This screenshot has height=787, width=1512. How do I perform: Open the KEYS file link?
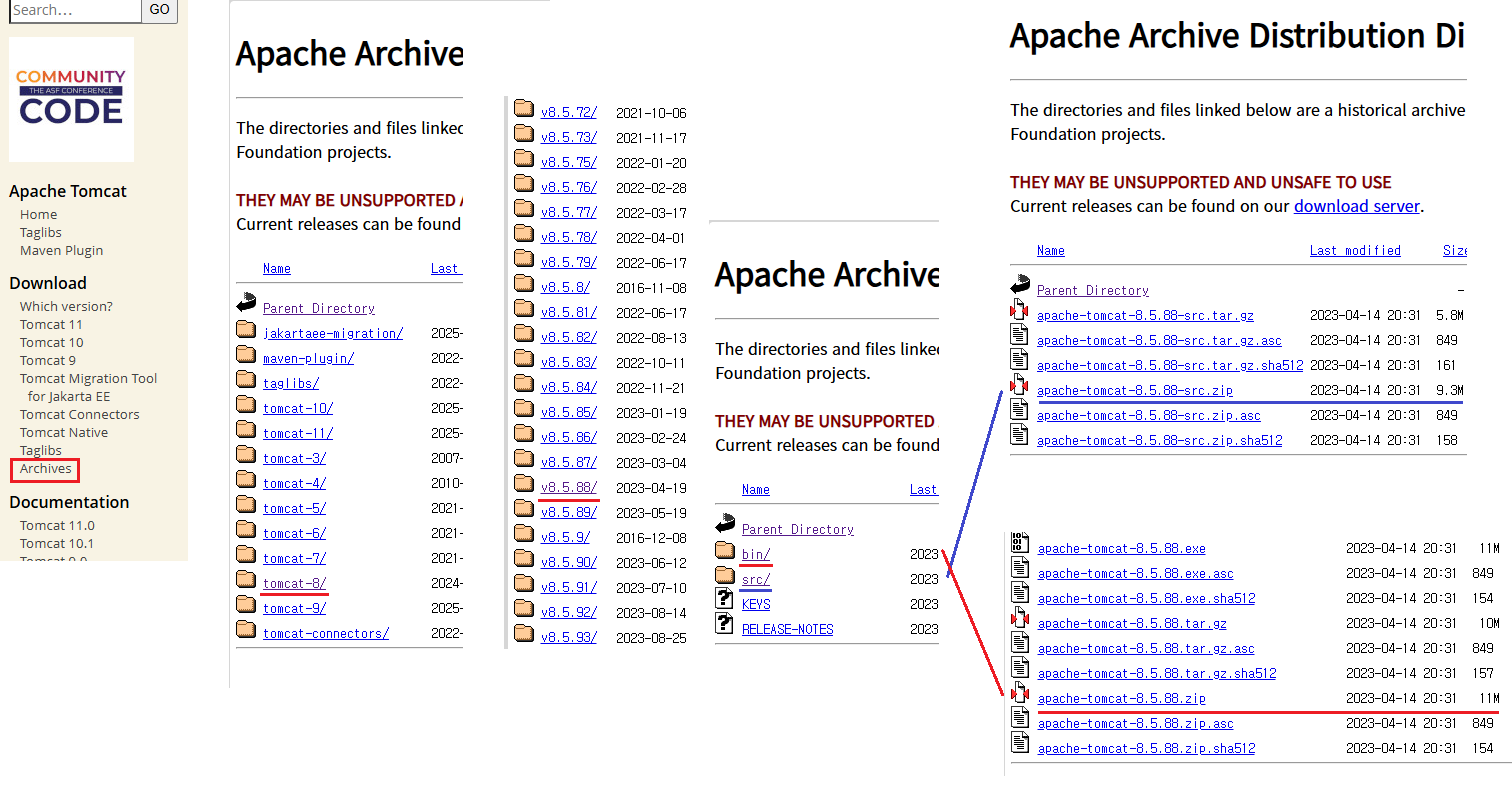click(756, 605)
